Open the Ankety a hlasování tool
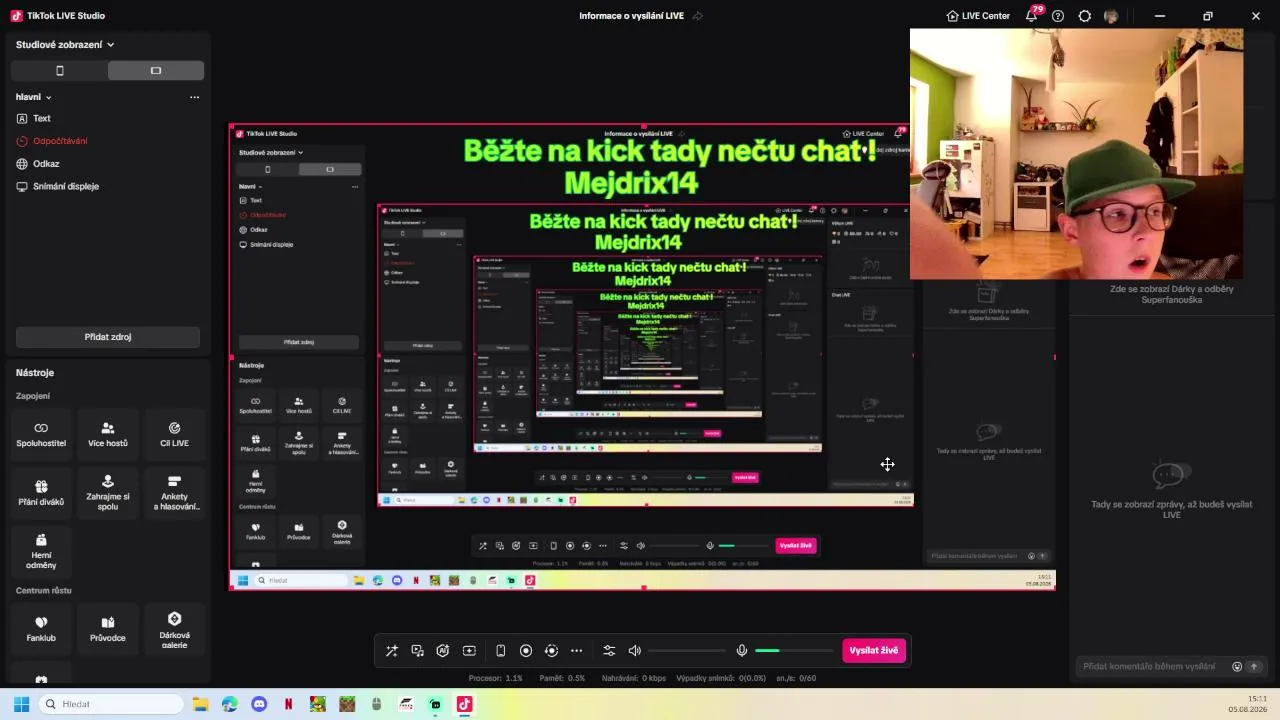 point(174,493)
